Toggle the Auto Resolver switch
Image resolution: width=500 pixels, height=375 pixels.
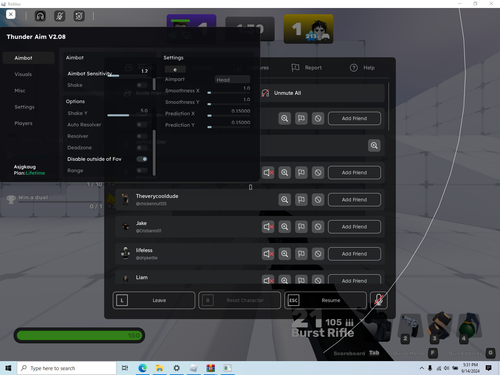click(142, 125)
